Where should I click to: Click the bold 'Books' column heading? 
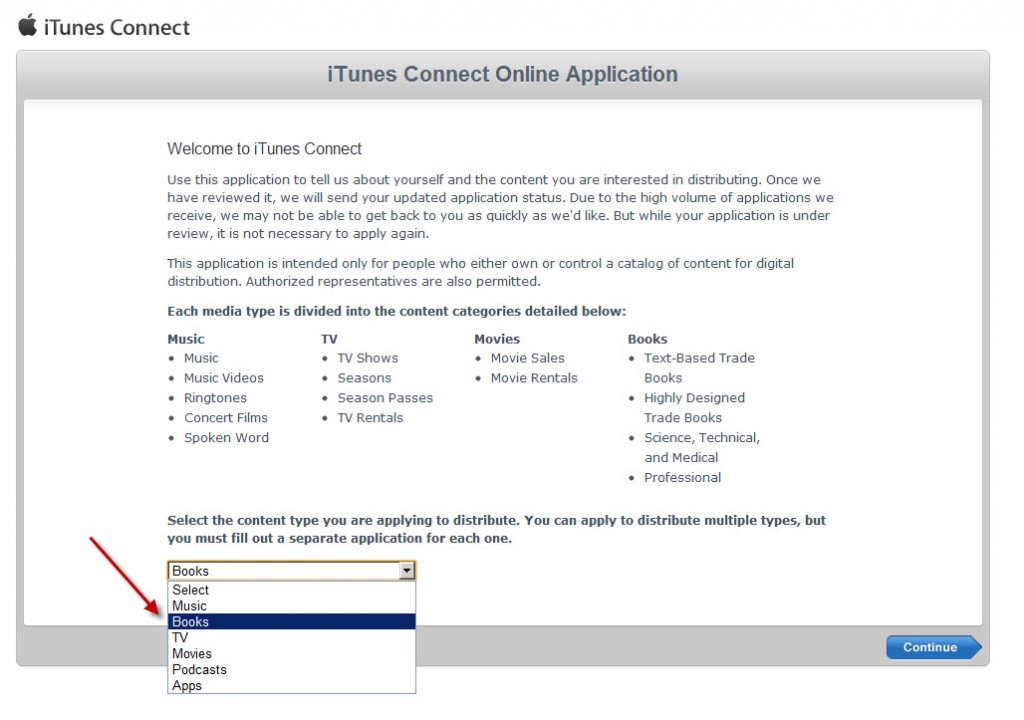647,339
